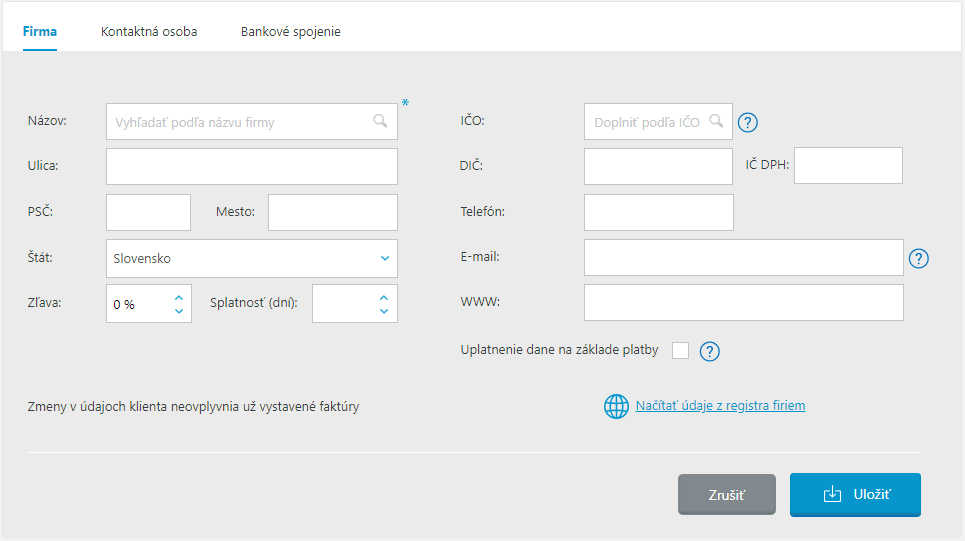Decrease Splatnosť days with down arrow

pos(384,311)
